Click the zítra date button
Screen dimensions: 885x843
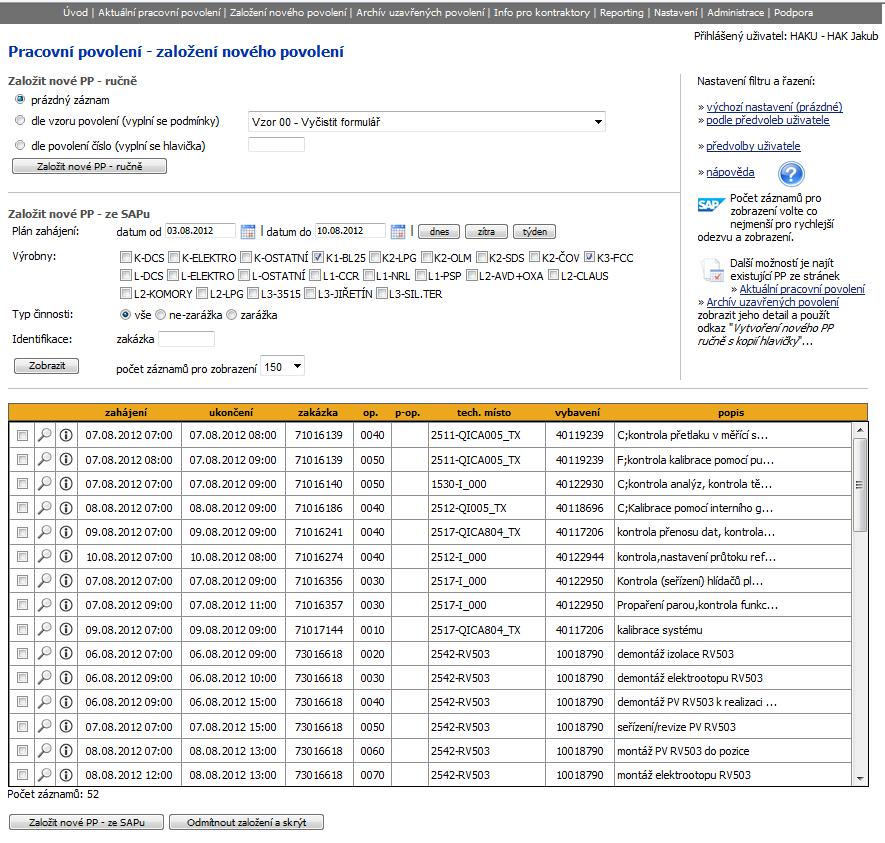tap(486, 231)
